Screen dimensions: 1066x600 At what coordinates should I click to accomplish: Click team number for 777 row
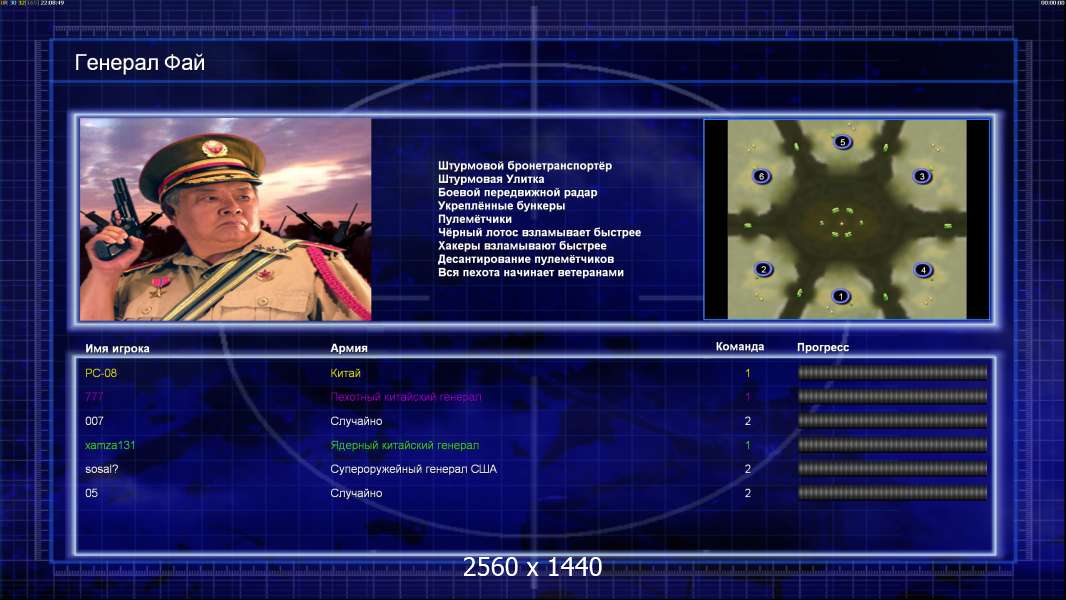pos(748,397)
